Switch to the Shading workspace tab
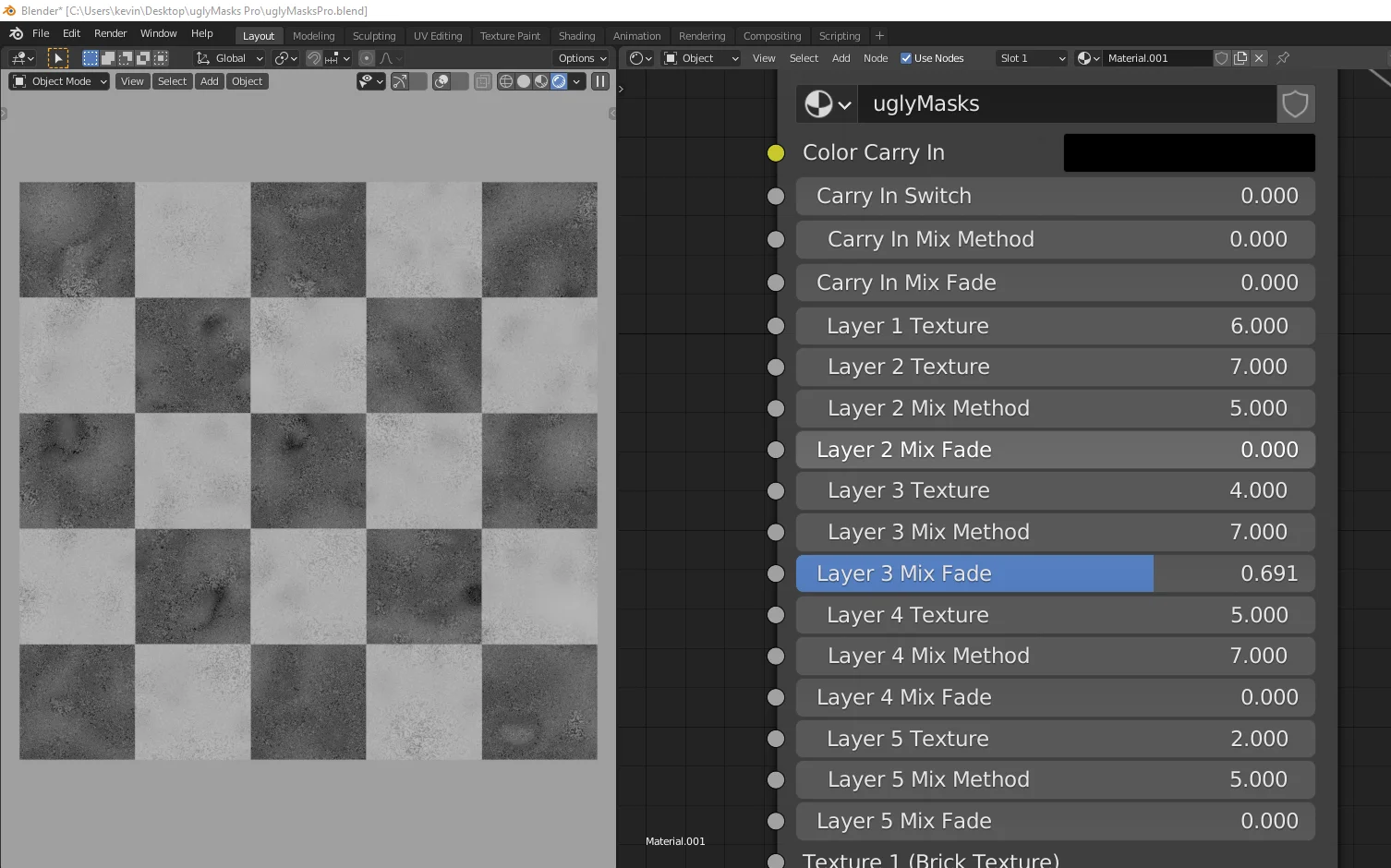The width and height of the screenshot is (1391, 868). [576, 35]
